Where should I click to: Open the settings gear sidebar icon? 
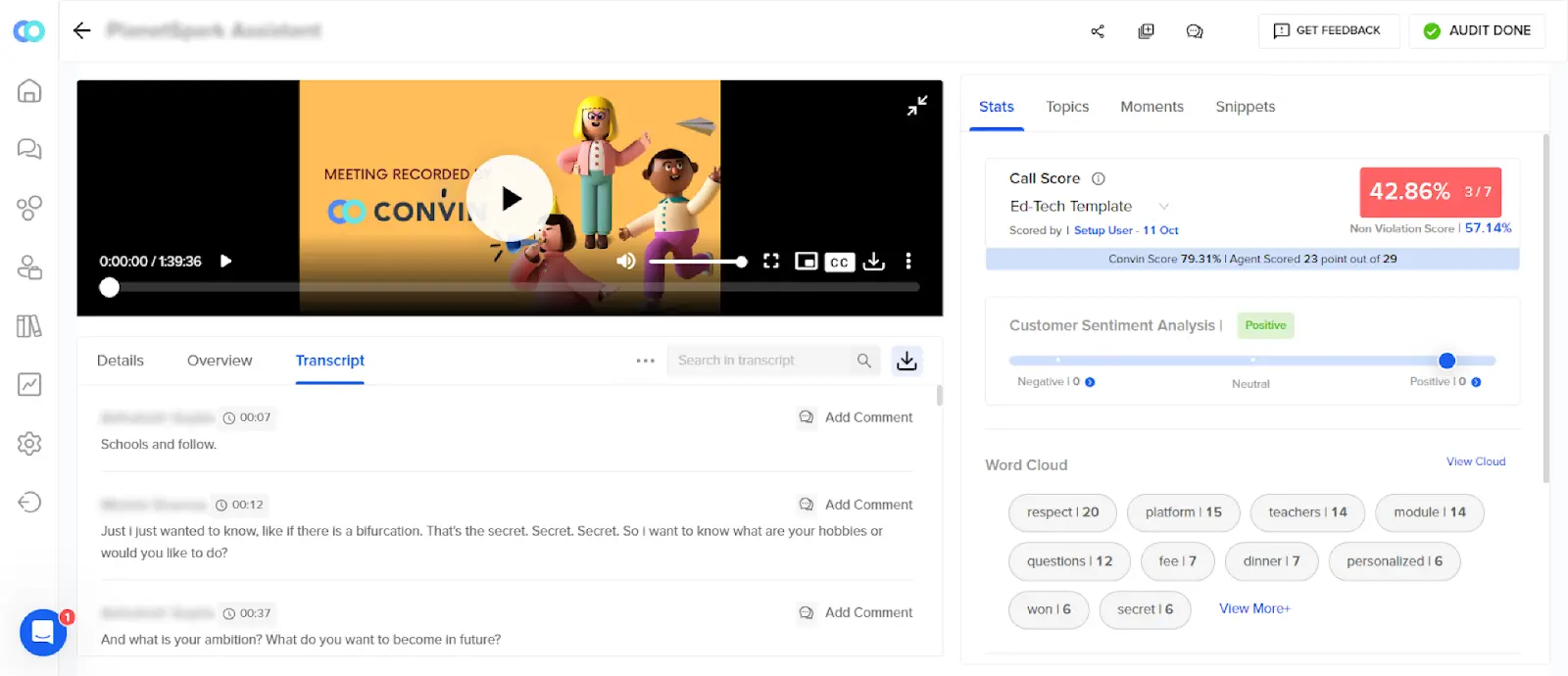tap(29, 443)
